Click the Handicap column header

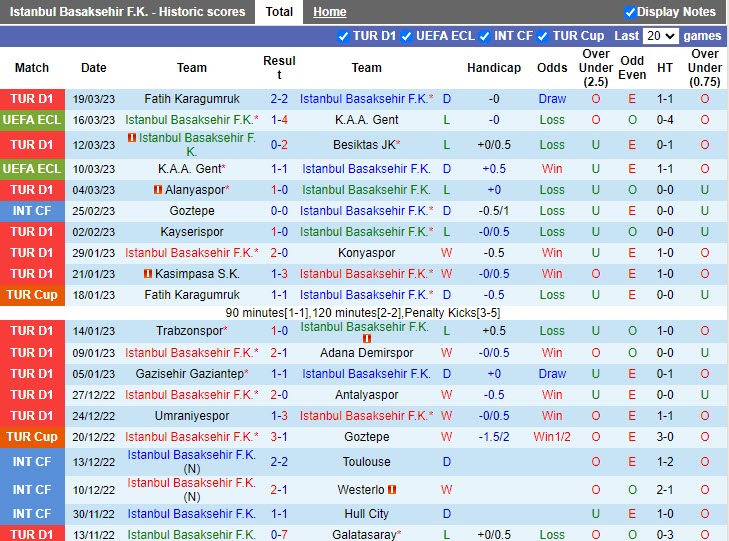pos(494,68)
